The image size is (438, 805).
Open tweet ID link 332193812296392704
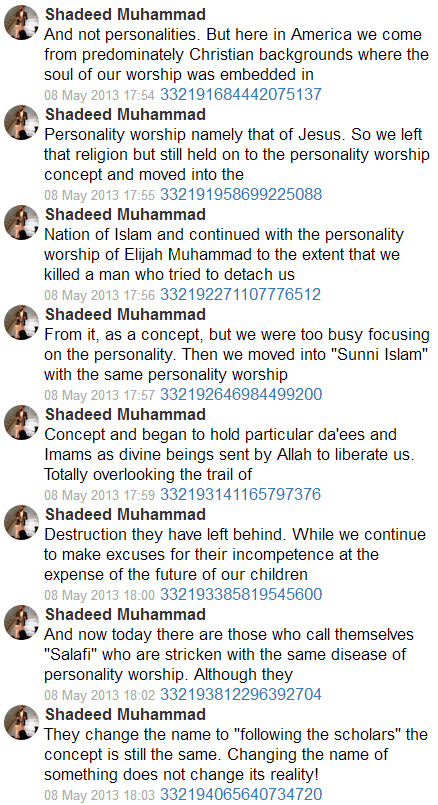[241, 695]
